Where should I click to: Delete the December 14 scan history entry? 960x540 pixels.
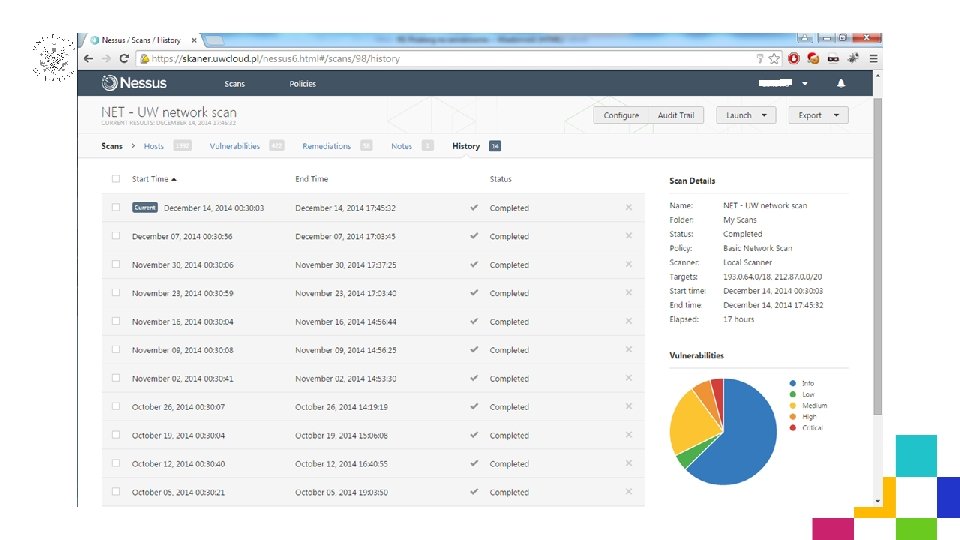click(x=629, y=208)
